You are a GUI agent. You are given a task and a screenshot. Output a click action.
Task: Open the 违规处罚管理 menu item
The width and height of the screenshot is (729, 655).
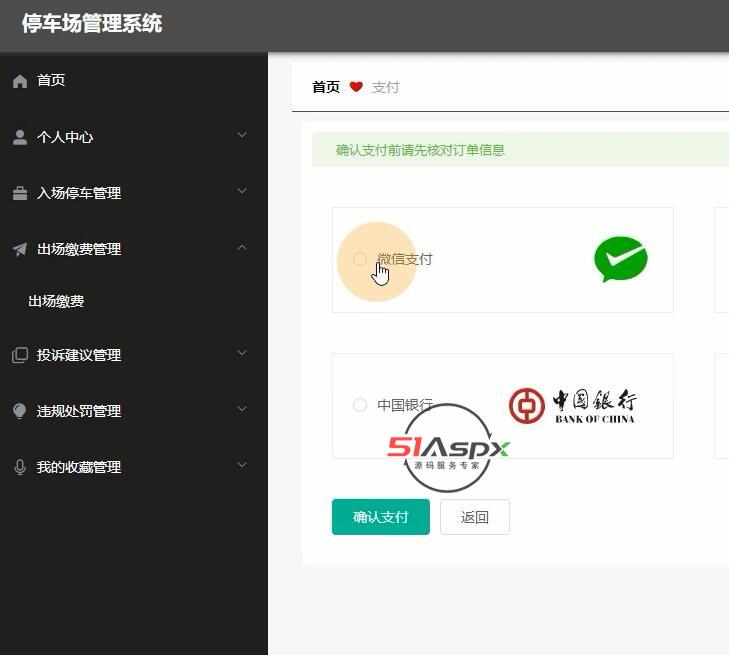134,411
